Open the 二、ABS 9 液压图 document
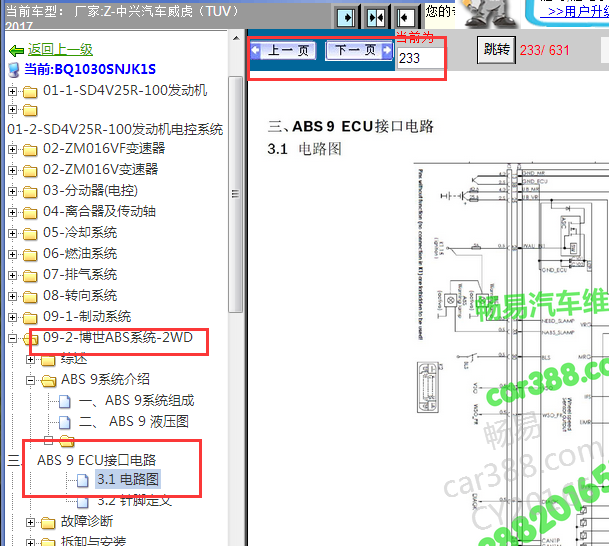This screenshot has height=546, width=609. [134, 421]
